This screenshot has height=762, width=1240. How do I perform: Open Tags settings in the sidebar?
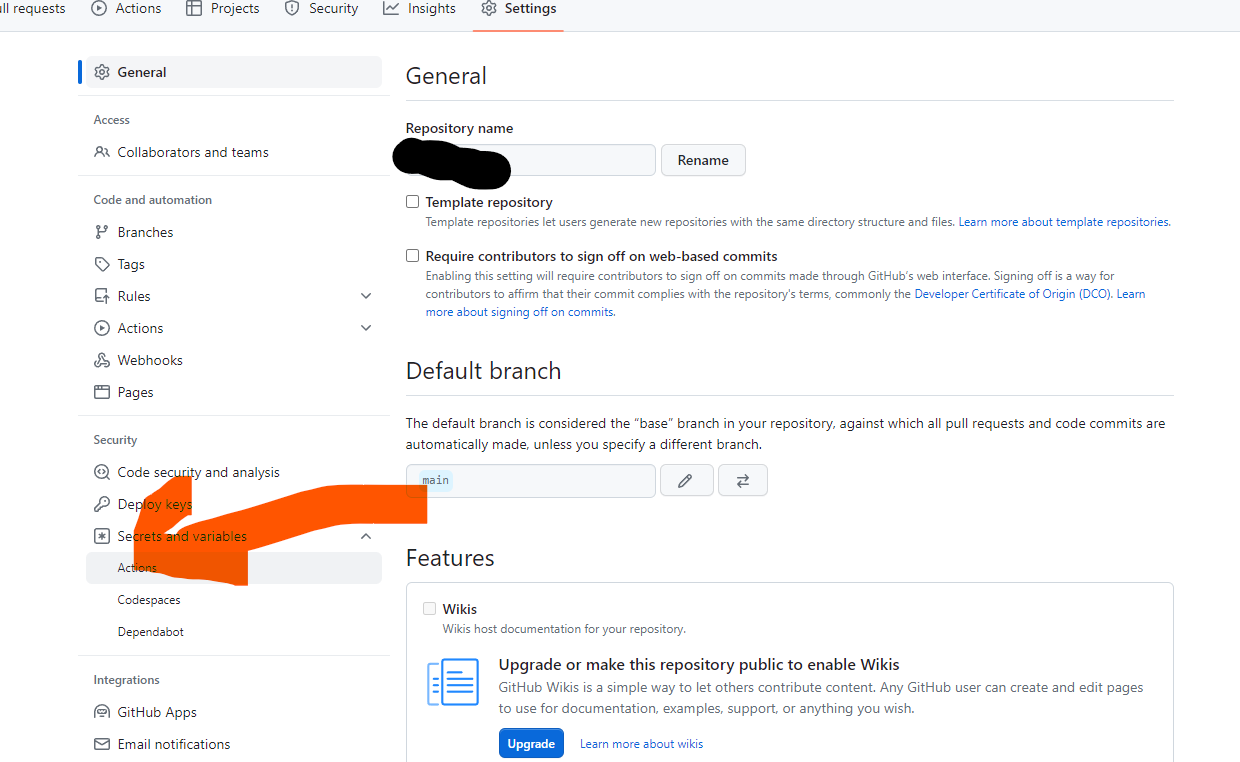click(131, 264)
